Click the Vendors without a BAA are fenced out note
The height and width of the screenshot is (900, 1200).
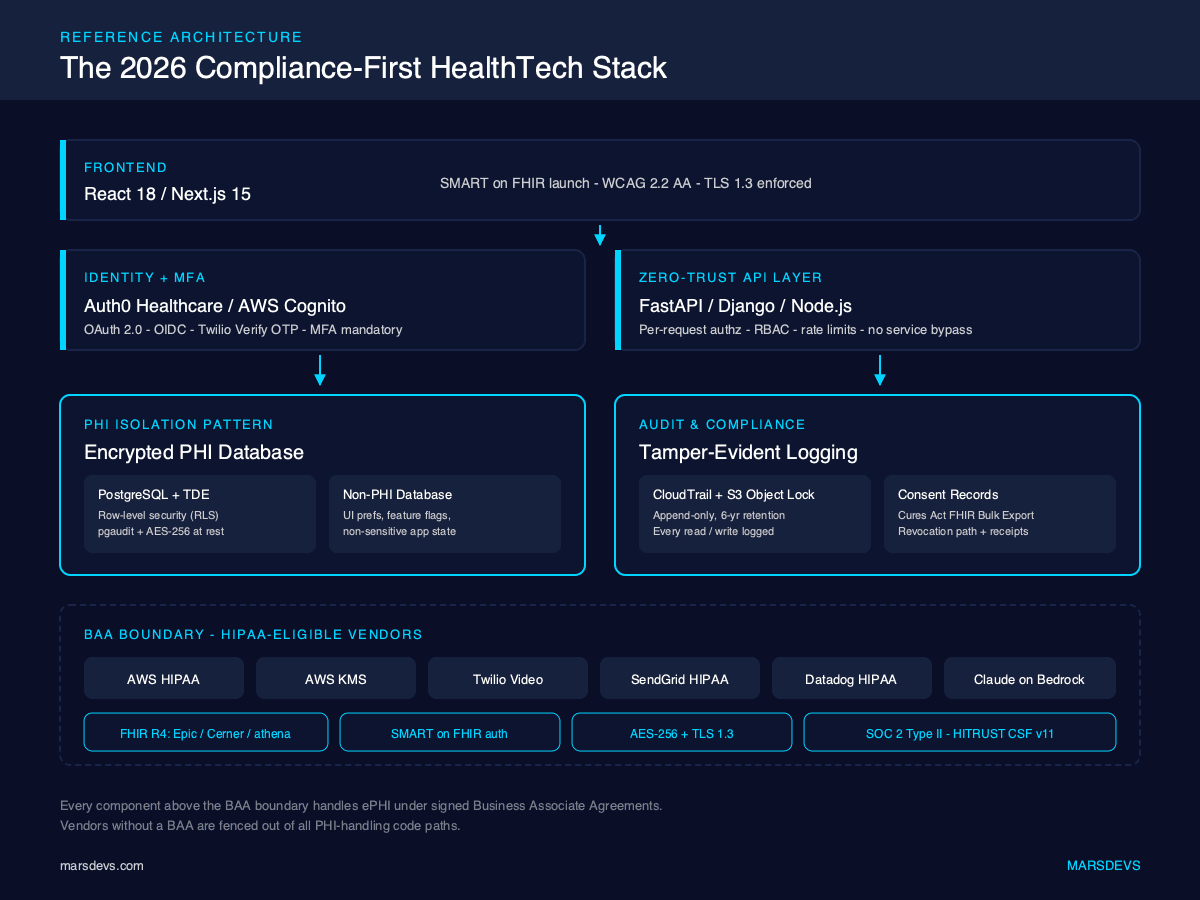[260, 826]
